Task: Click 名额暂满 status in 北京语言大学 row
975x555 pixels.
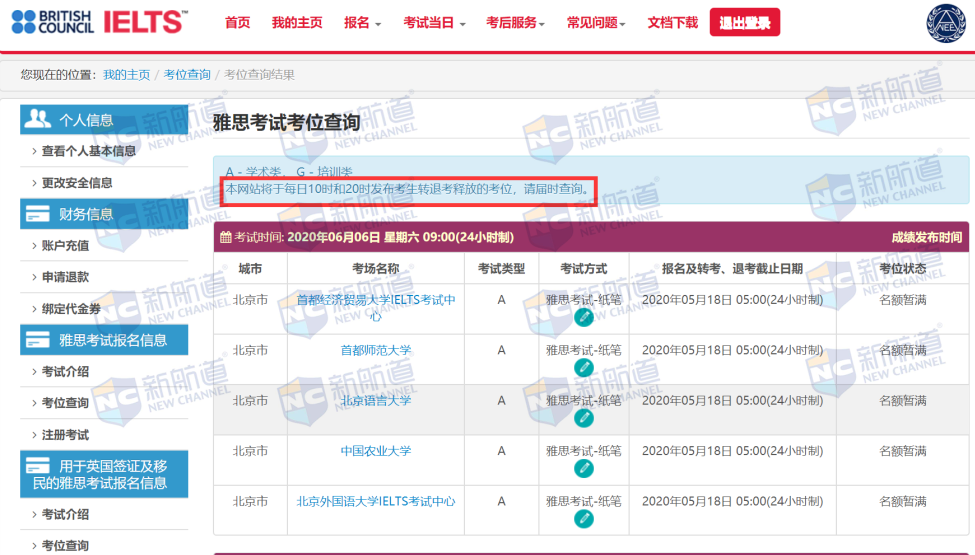Action: 903,401
